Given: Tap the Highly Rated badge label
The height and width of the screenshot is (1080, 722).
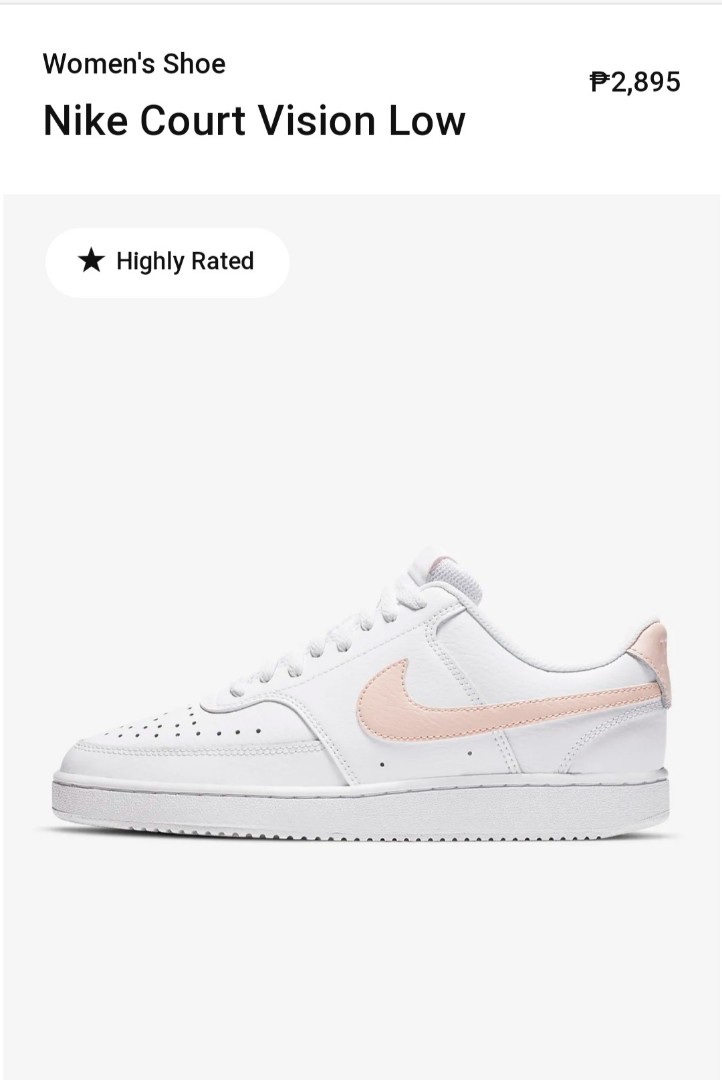Looking at the screenshot, I should pos(185,262).
